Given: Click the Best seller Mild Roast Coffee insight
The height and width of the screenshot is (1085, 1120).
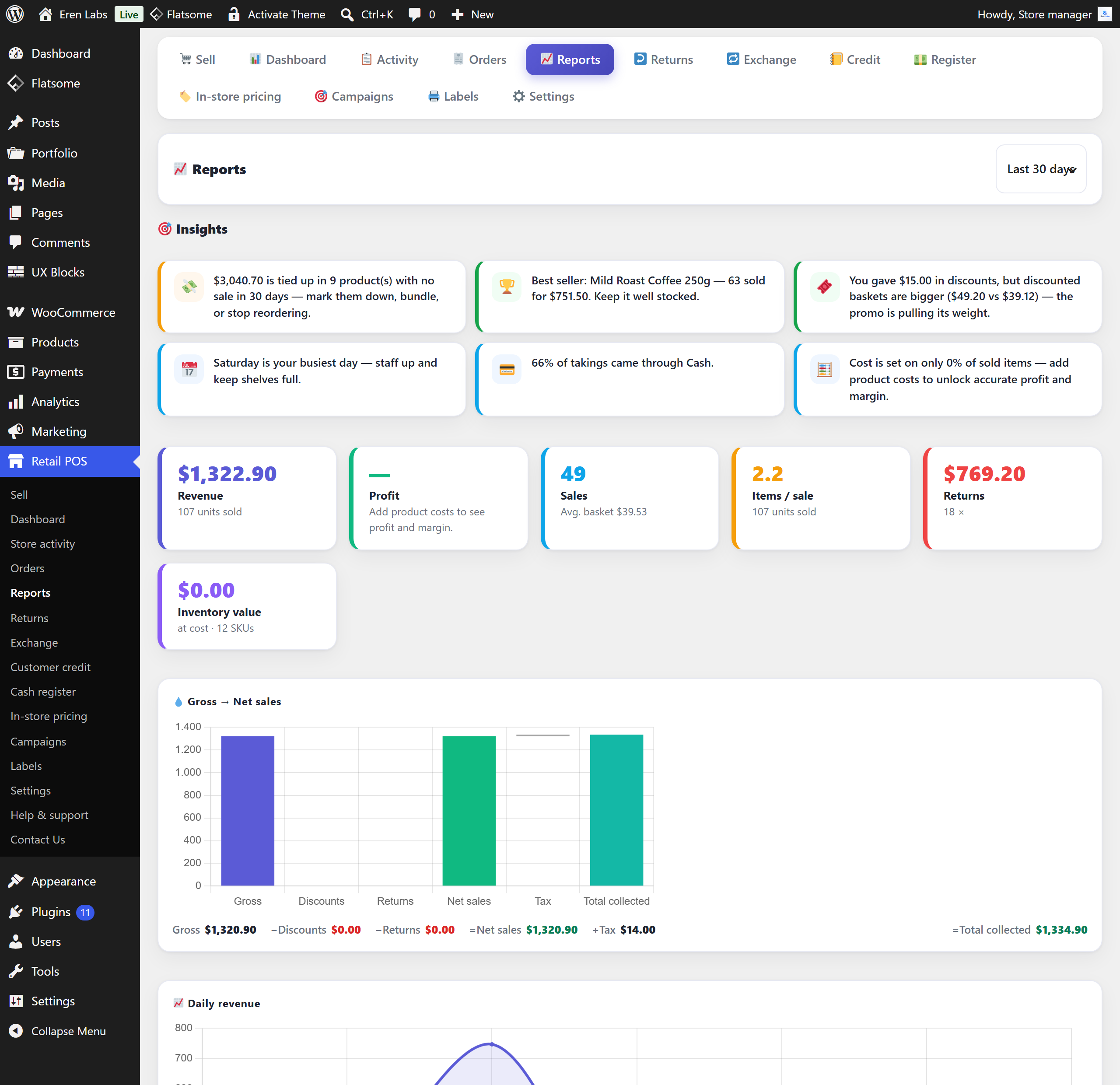Looking at the screenshot, I should pos(629,297).
